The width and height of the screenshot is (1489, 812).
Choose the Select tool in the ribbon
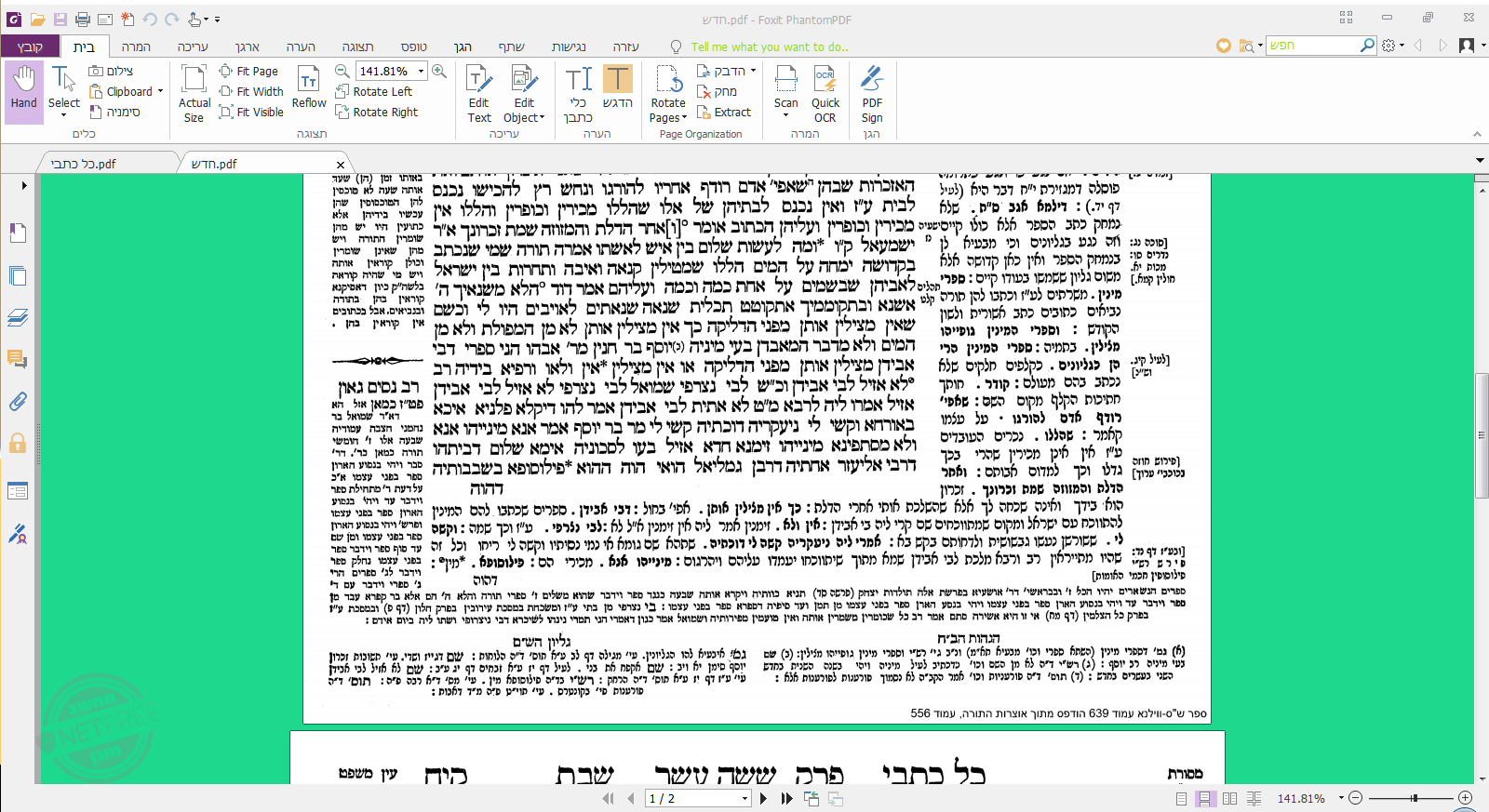(x=64, y=91)
